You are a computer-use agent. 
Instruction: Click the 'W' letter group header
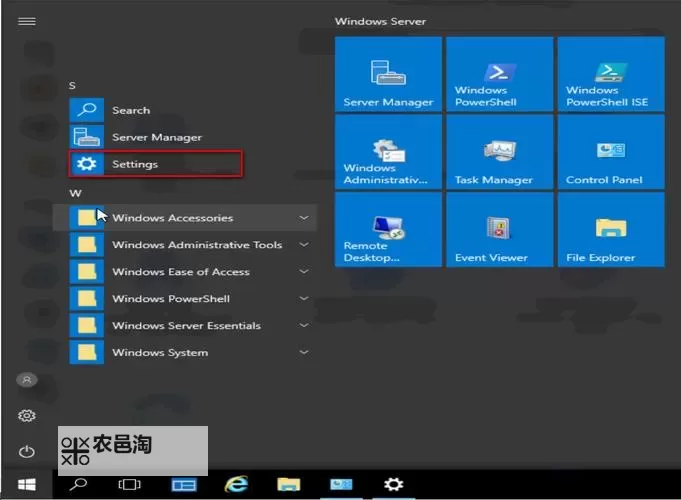[75, 193]
